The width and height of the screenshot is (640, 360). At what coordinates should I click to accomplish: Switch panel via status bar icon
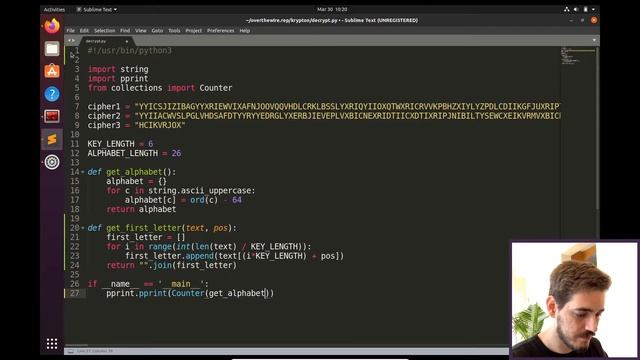coord(70,351)
